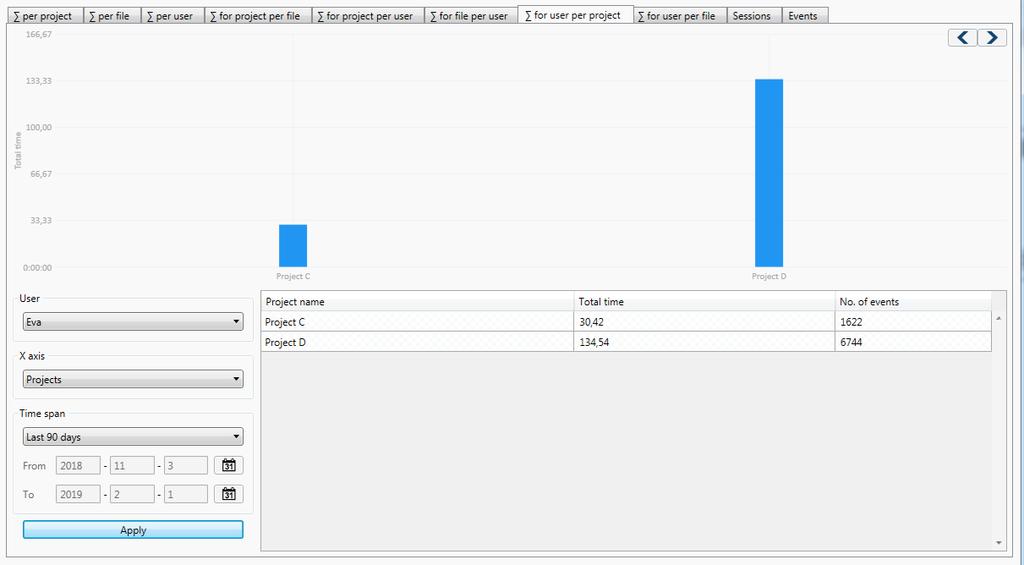This screenshot has width=1024, height=565.
Task: Open the From date calendar picker
Action: (229, 465)
